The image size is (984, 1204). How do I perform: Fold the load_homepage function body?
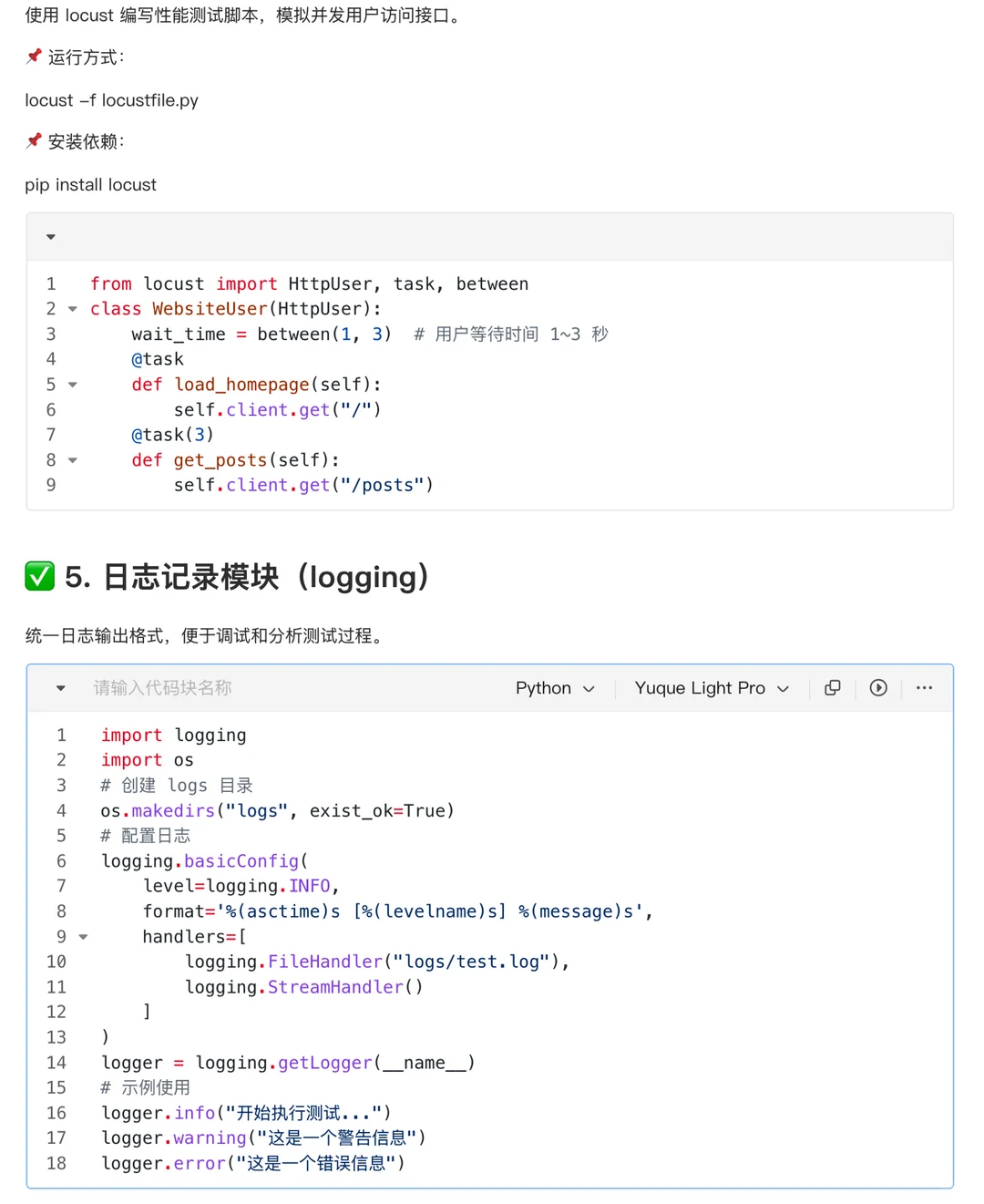73,384
